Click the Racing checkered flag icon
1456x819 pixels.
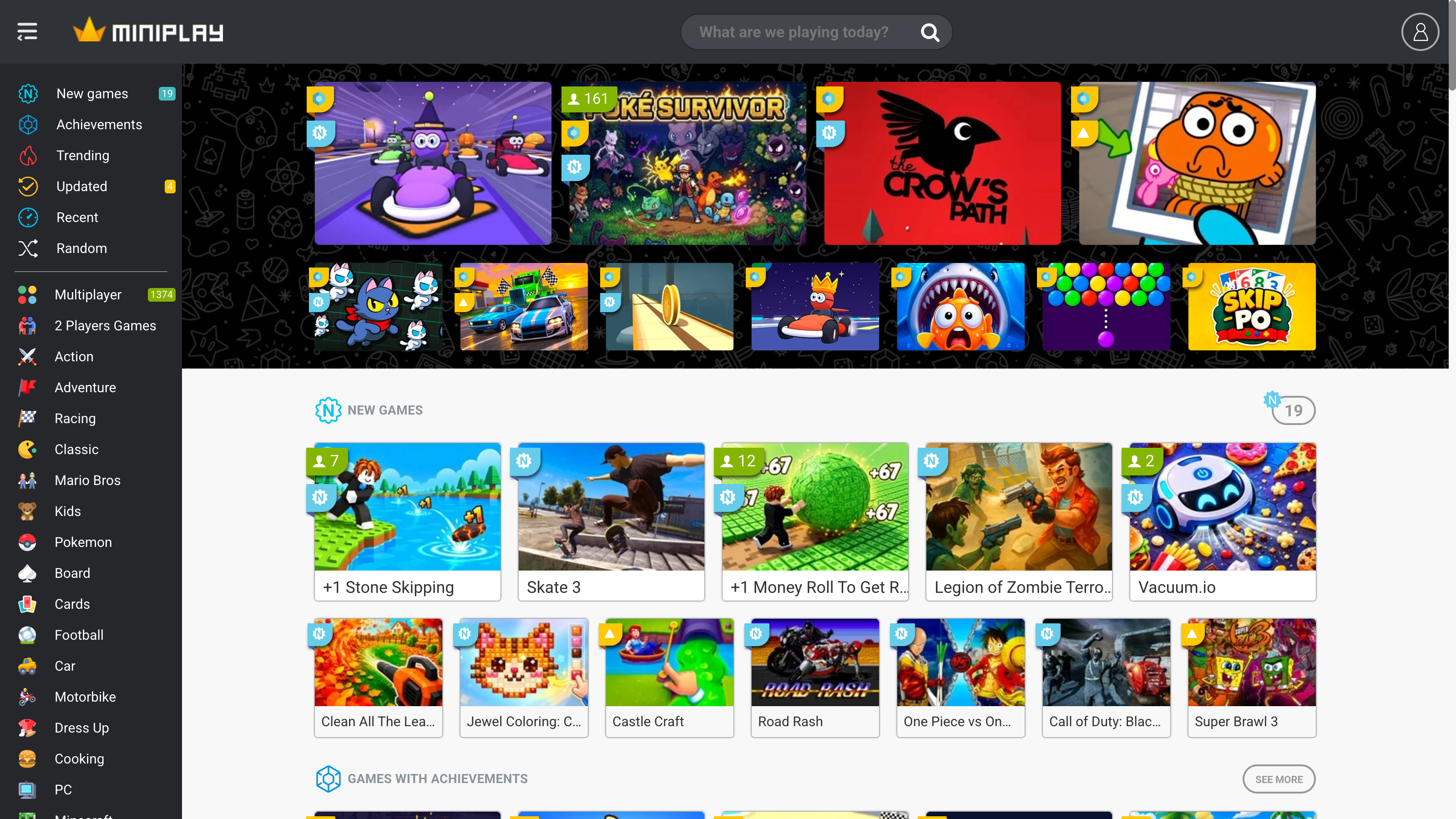[27, 418]
